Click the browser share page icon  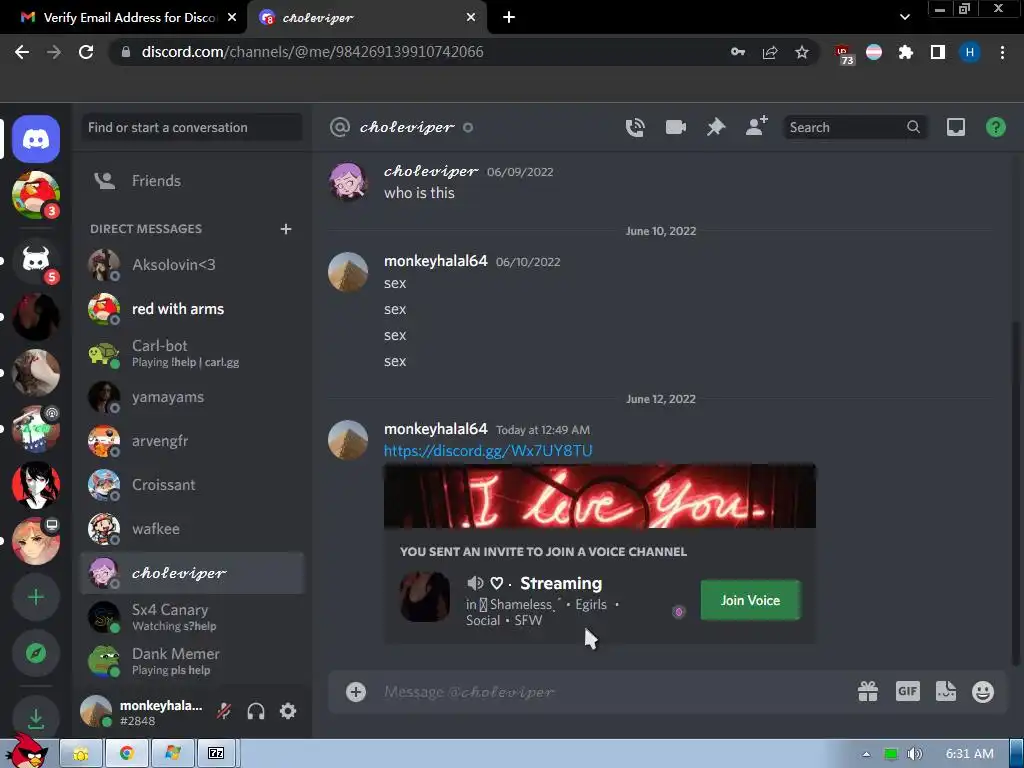point(770,52)
